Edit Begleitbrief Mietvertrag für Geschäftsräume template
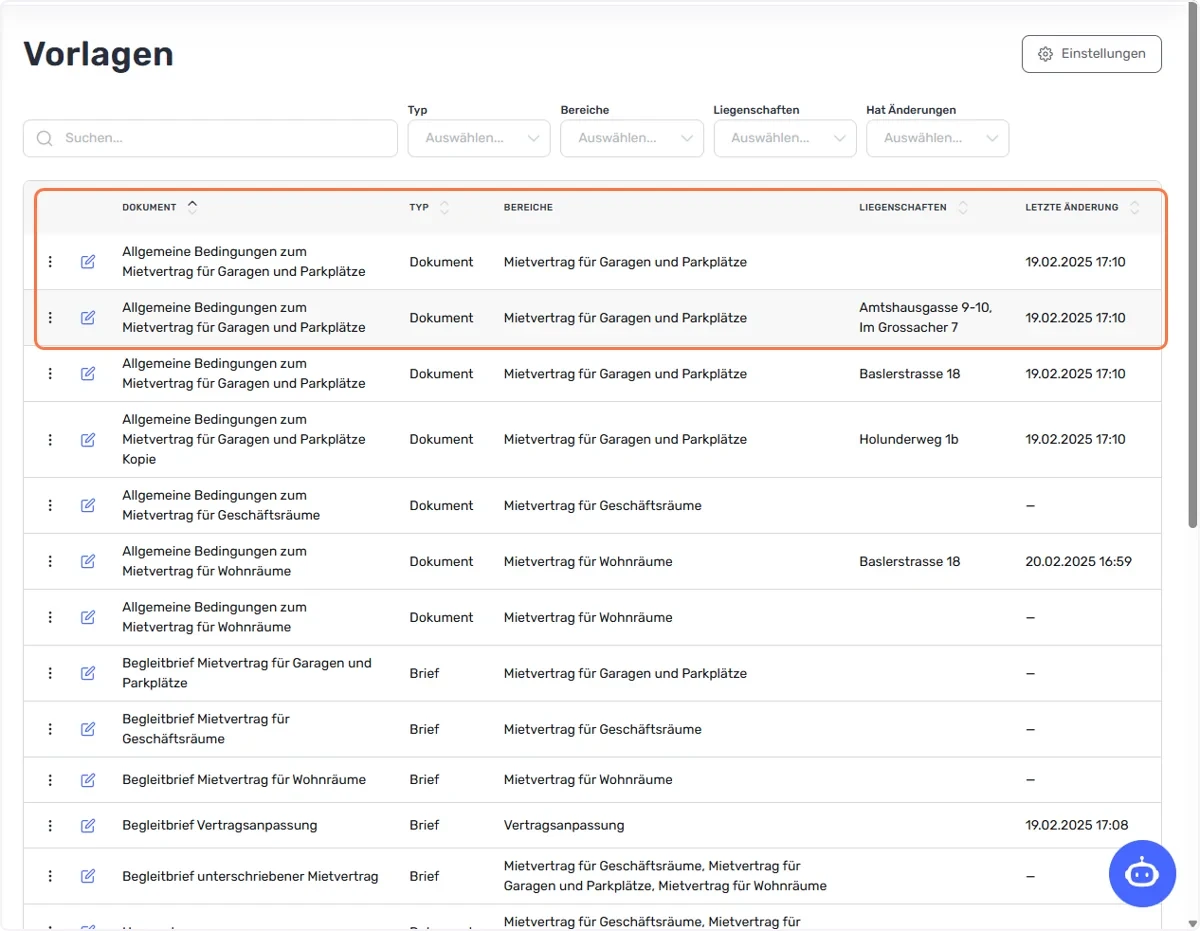Screen dimensions: 1200x931 pyautogui.click(x=88, y=730)
